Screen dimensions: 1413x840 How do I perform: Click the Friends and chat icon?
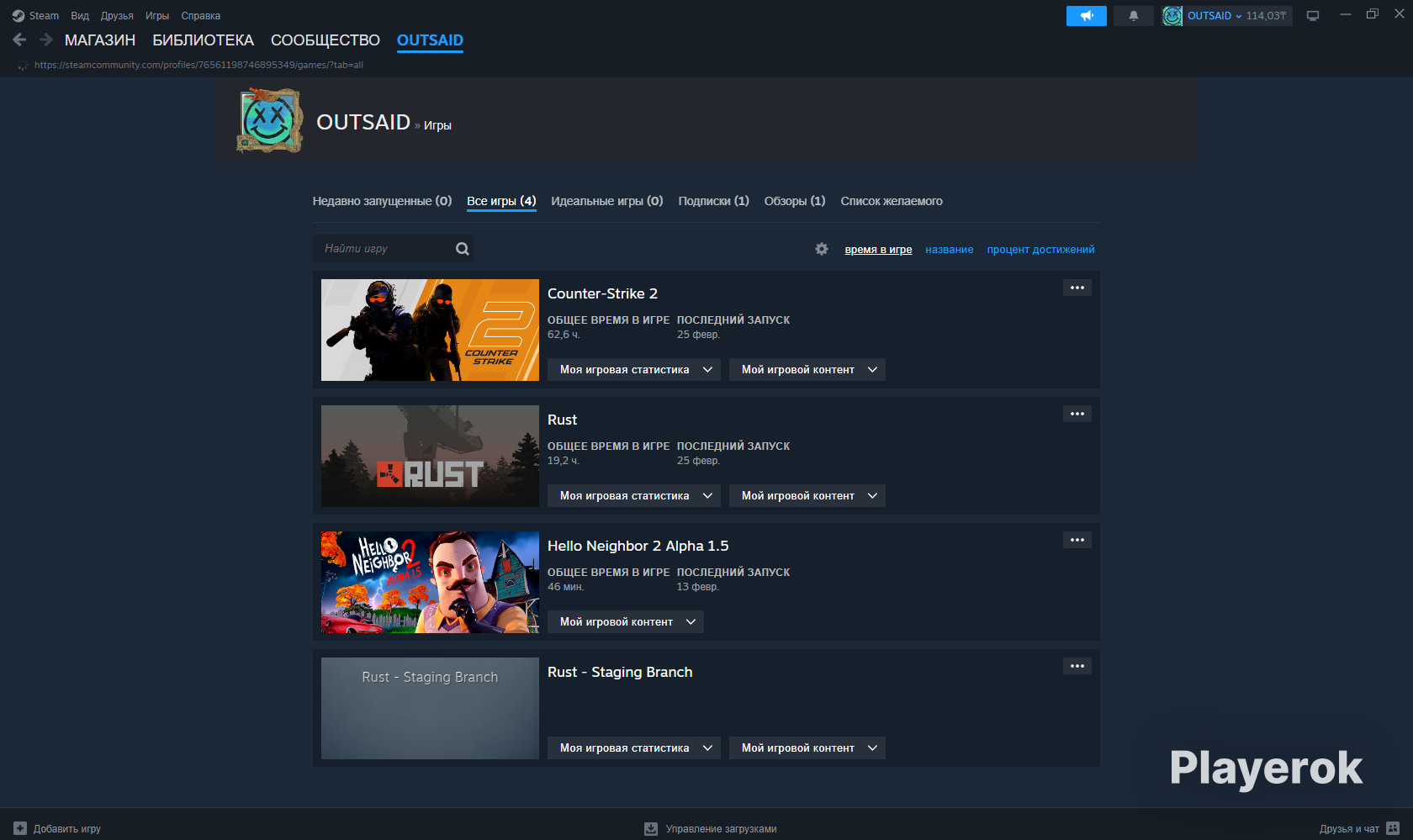click(x=1393, y=828)
